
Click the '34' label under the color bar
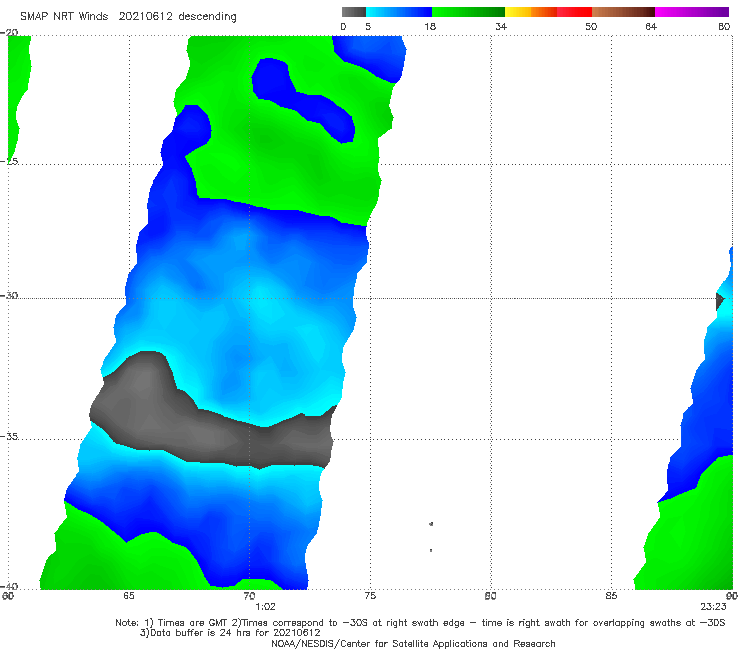tap(501, 26)
